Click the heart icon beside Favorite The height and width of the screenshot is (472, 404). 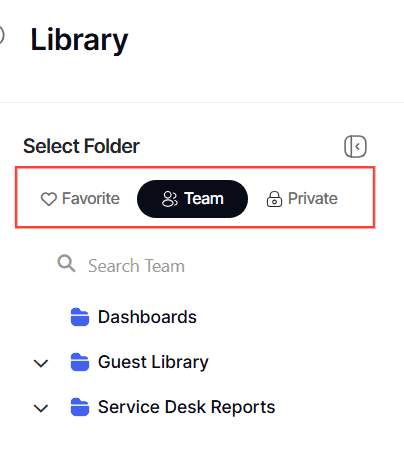[49, 199]
